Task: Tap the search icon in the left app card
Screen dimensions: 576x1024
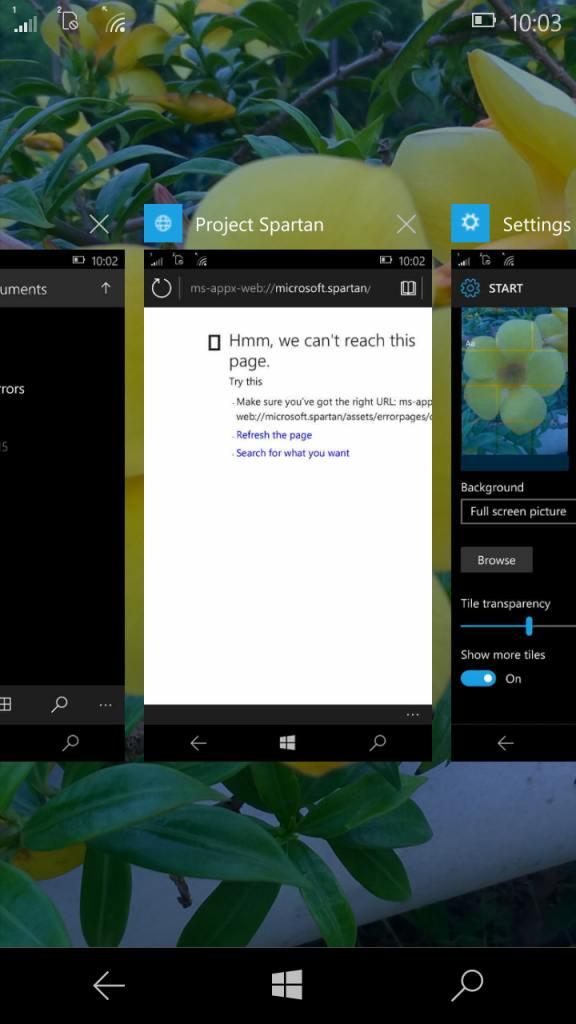Action: point(59,704)
